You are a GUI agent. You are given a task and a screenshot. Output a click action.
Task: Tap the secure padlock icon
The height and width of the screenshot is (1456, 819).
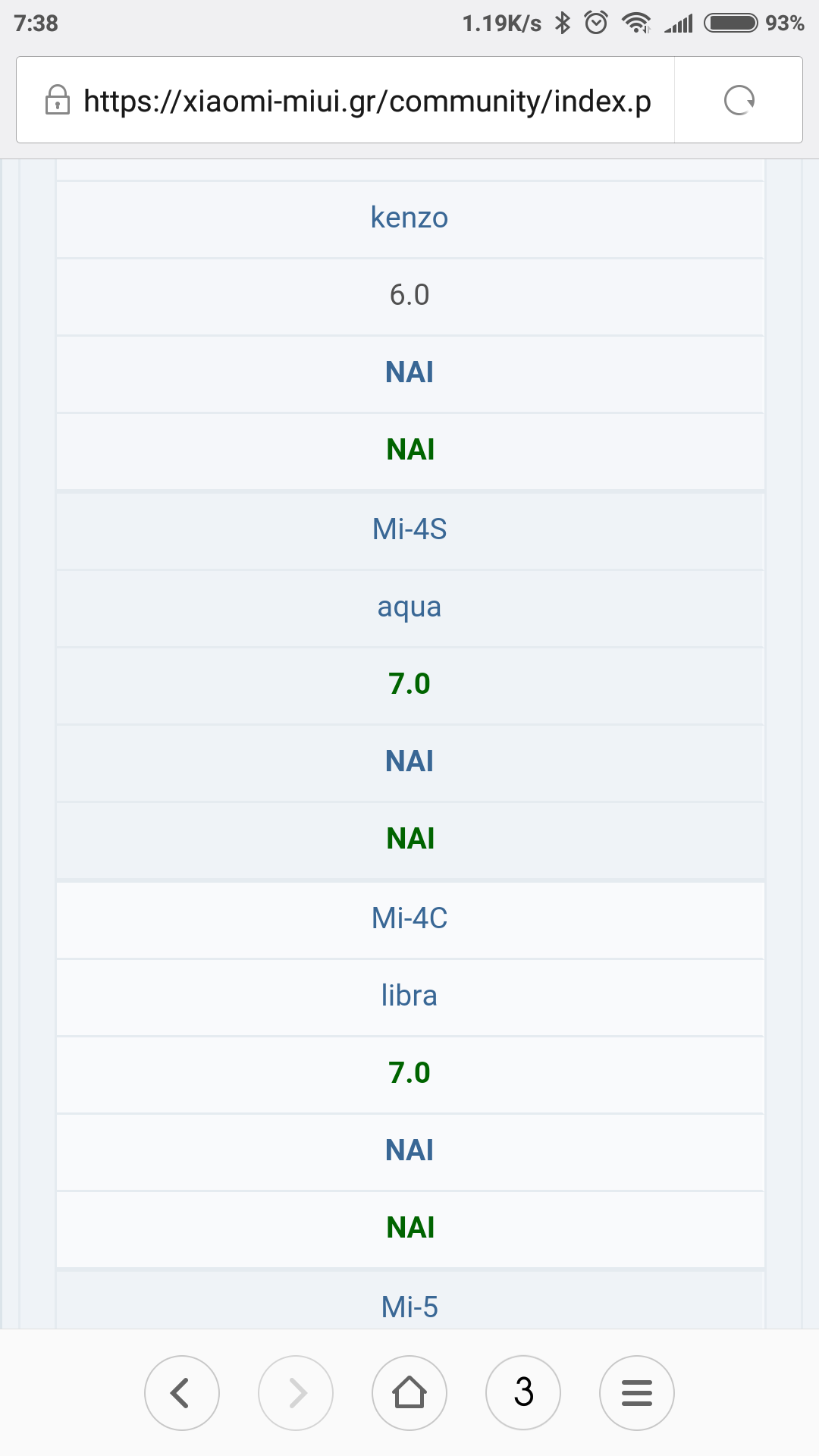tap(58, 100)
